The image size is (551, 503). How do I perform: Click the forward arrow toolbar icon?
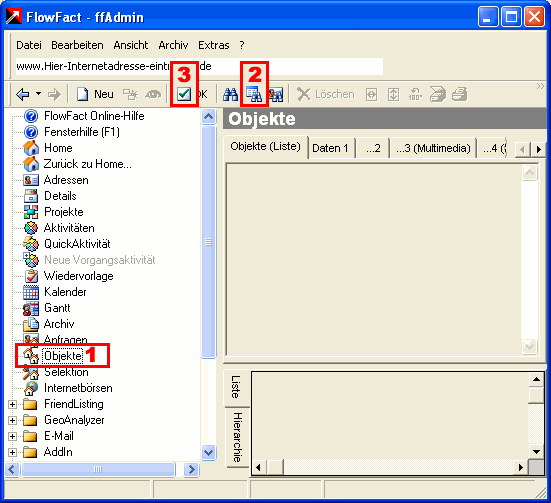click(54, 94)
